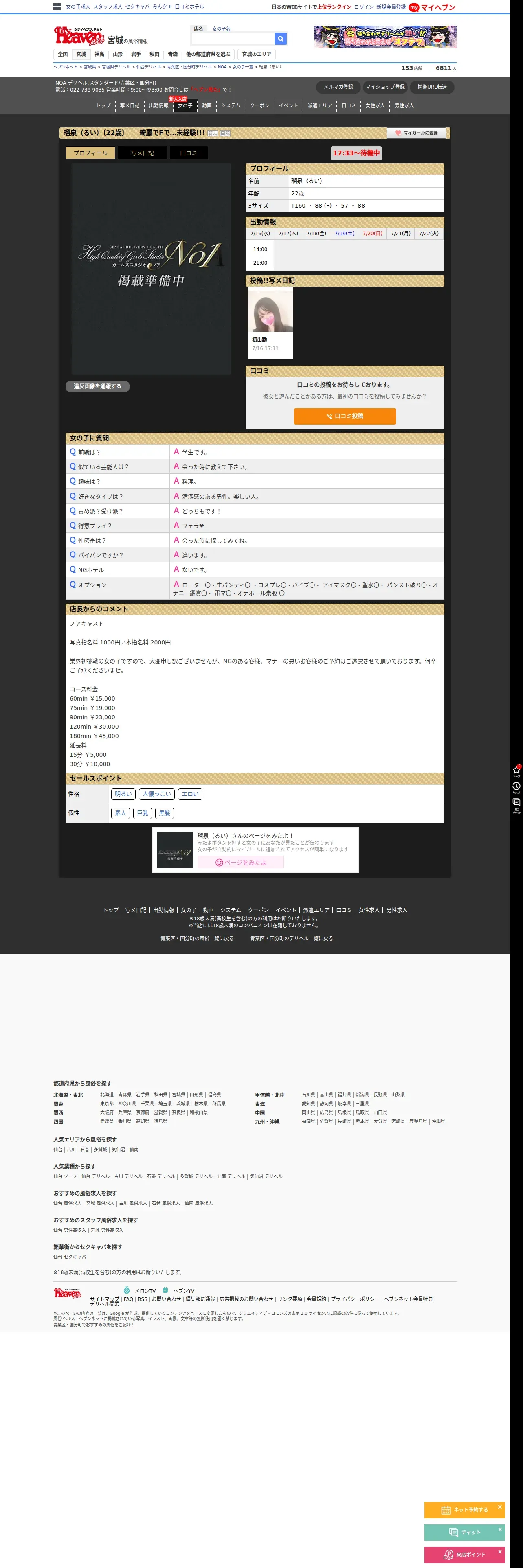Click the 人懐っこい personality tag
This screenshot has width=523, height=1568.
(x=157, y=794)
